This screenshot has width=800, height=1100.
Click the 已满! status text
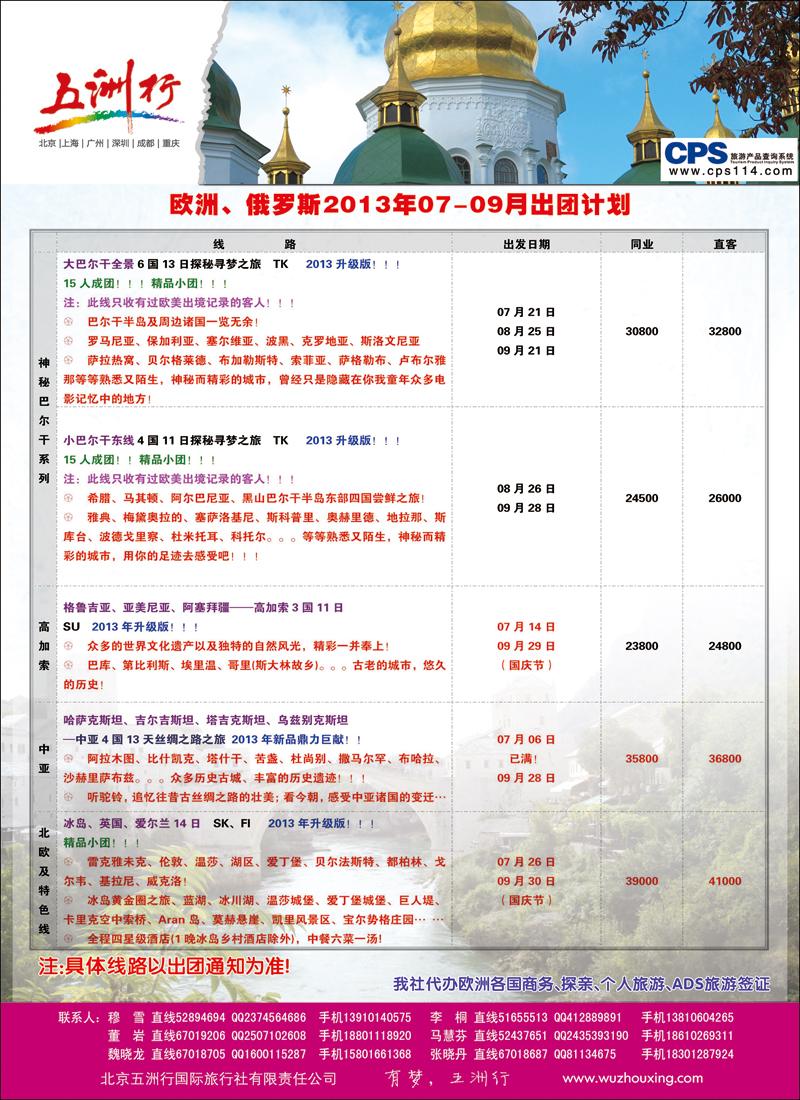[x=526, y=758]
